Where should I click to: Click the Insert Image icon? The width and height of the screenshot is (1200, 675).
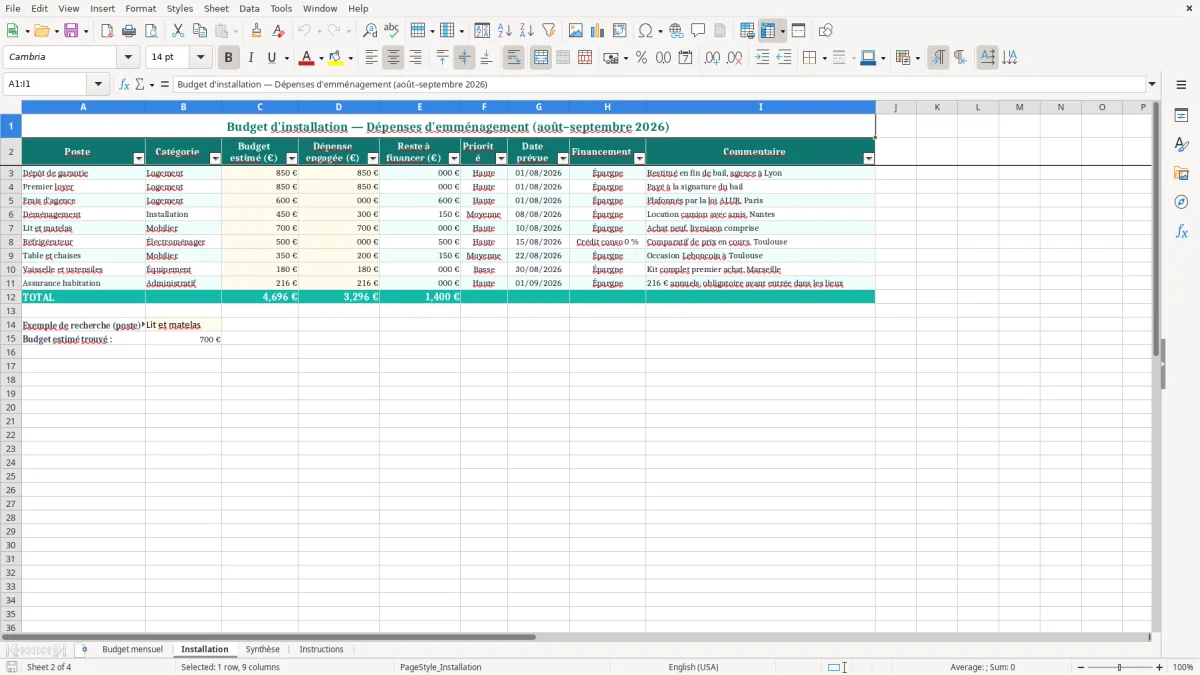pos(575,31)
